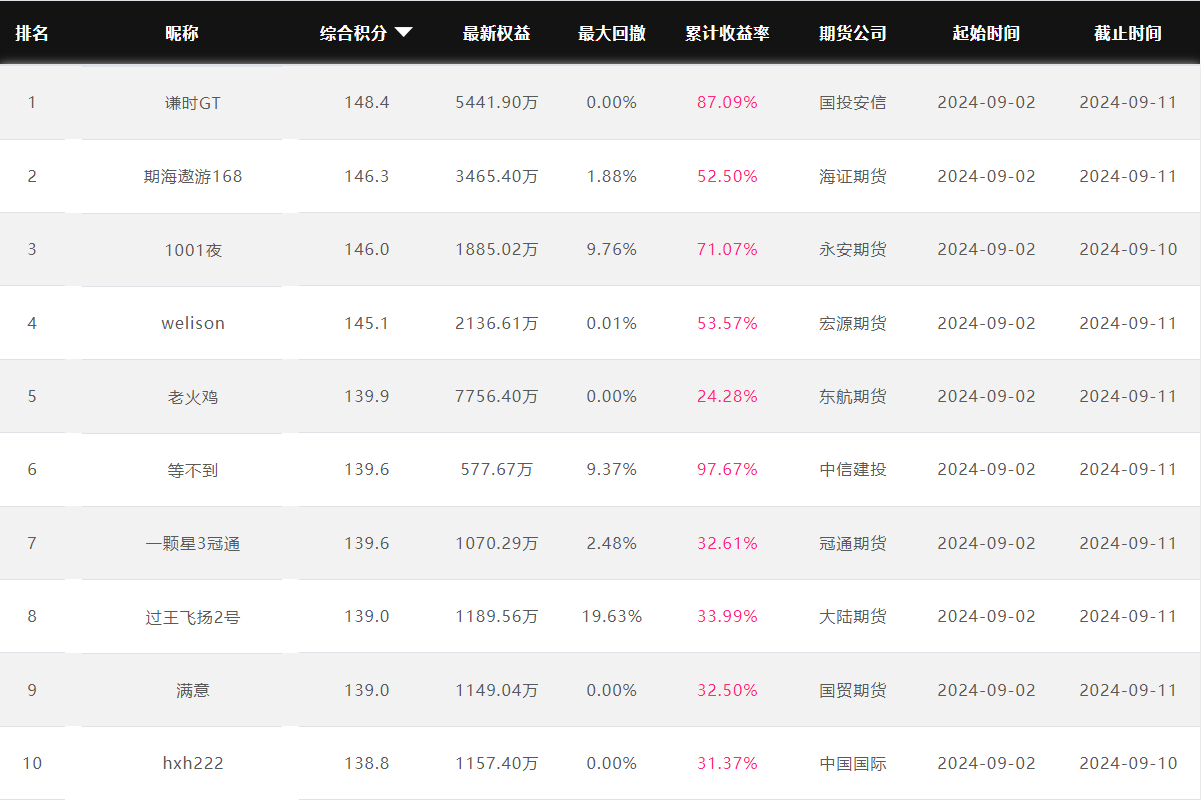Image resolution: width=1201 pixels, height=800 pixels.
Task: Select equity 7756.40万
Action: (x=497, y=396)
